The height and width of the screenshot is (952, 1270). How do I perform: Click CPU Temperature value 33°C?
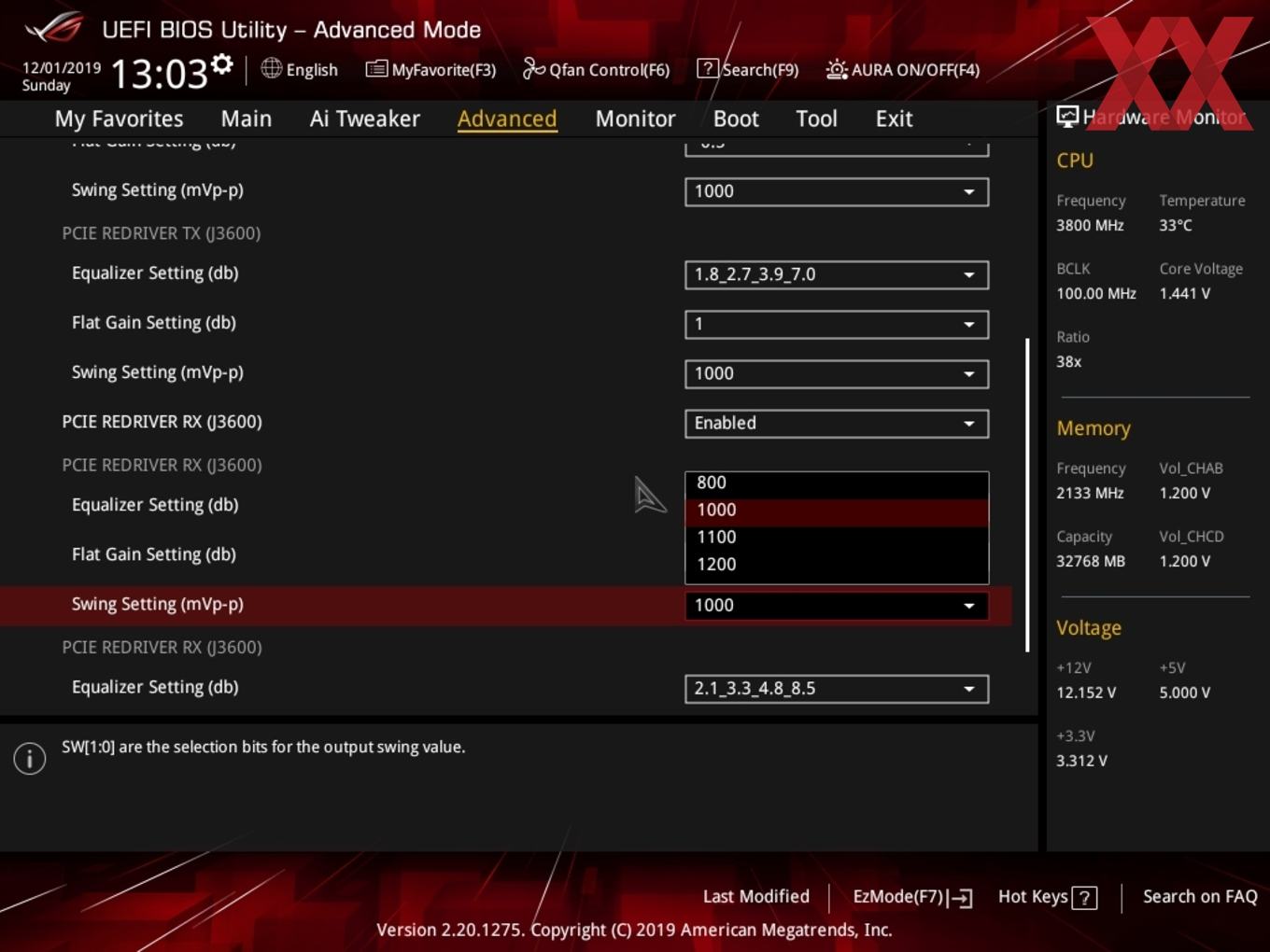point(1176,225)
